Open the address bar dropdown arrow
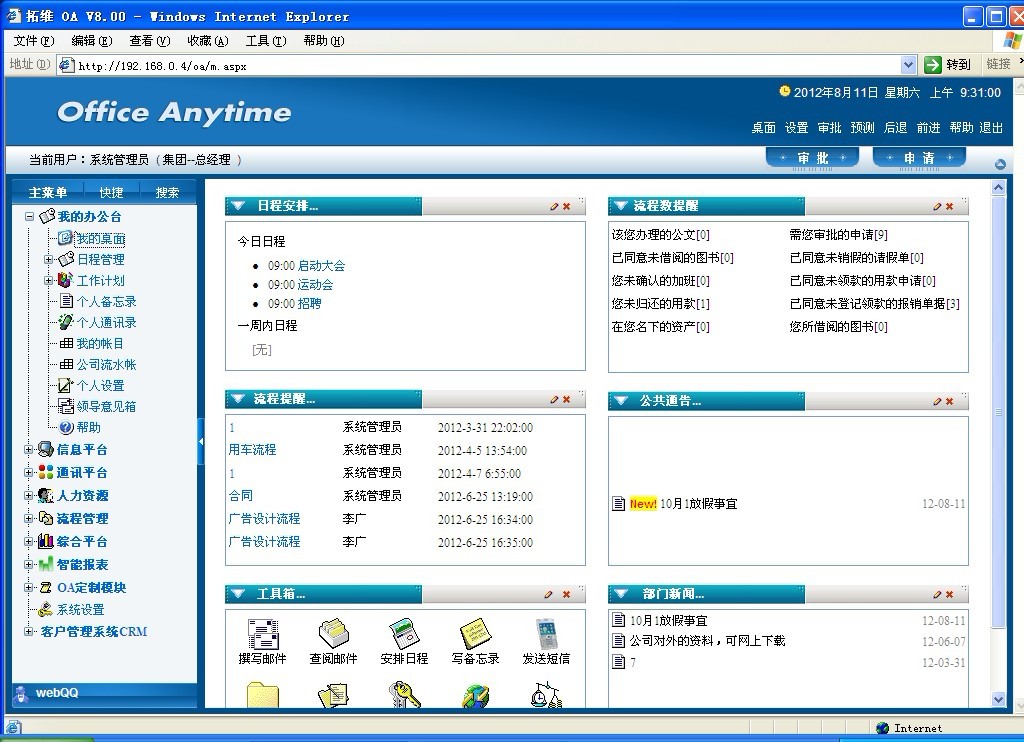1024x742 pixels. point(908,65)
